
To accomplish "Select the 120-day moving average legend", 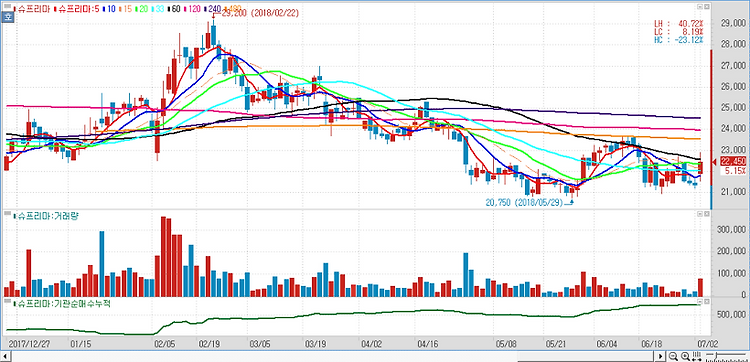I will coord(192,9).
